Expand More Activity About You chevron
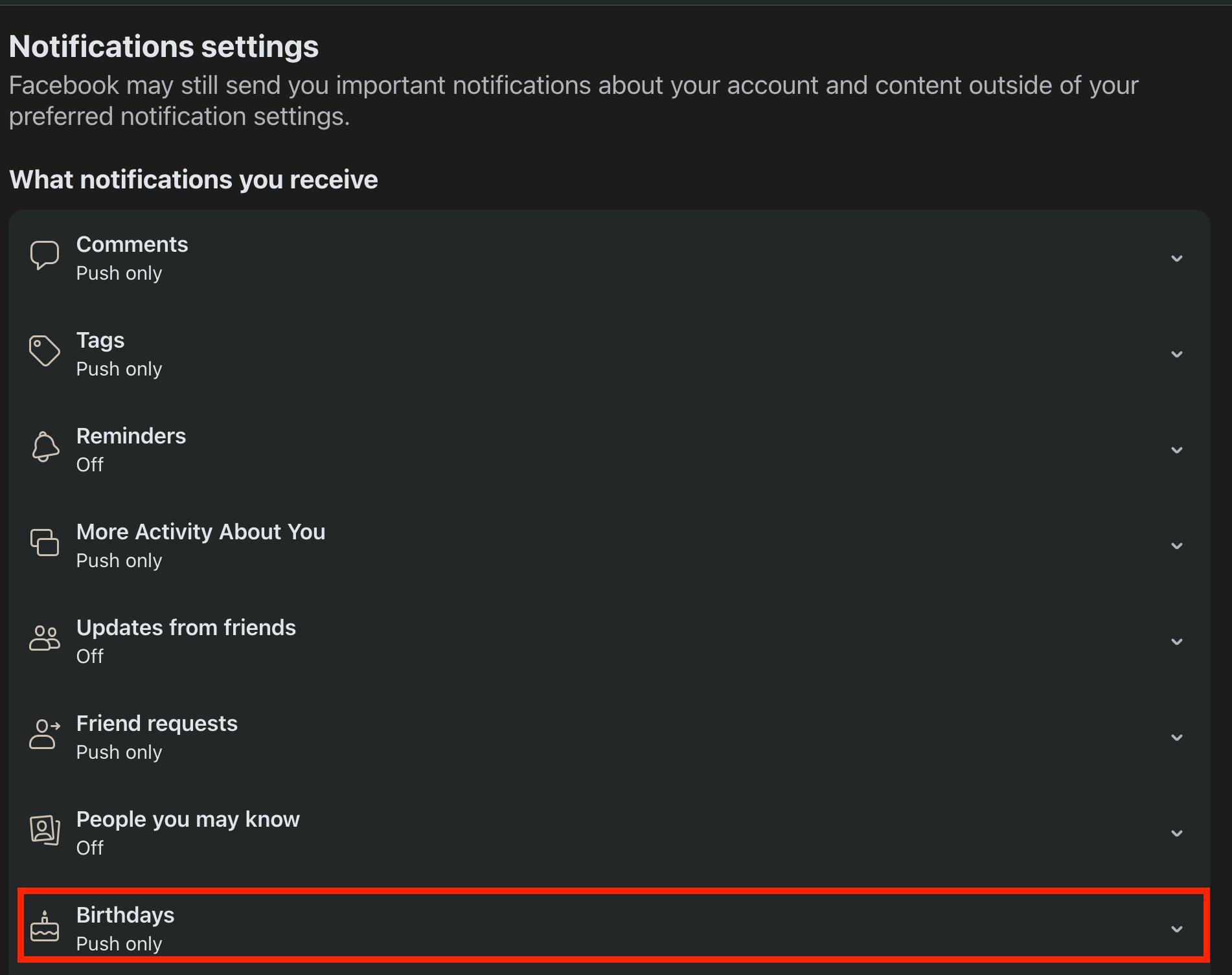 1177,546
